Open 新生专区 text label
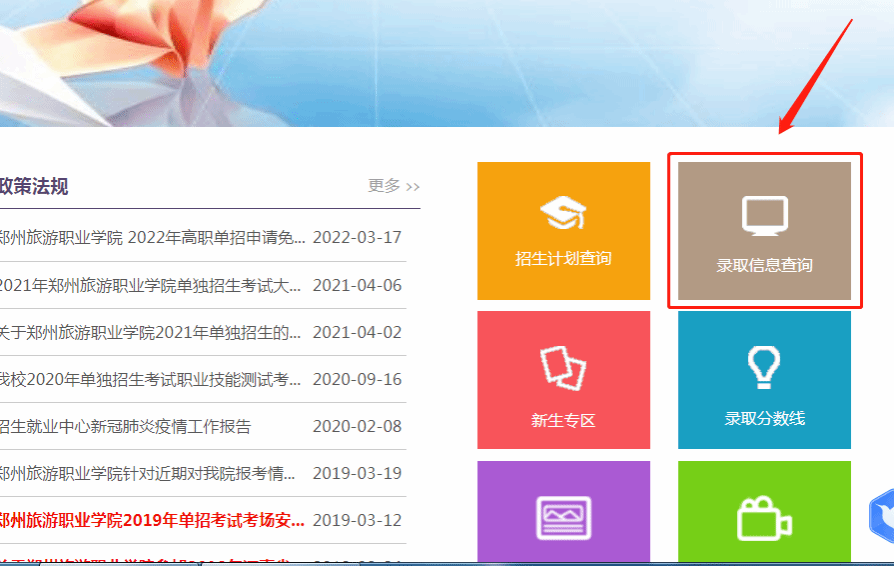This screenshot has width=894, height=566. [x=563, y=420]
